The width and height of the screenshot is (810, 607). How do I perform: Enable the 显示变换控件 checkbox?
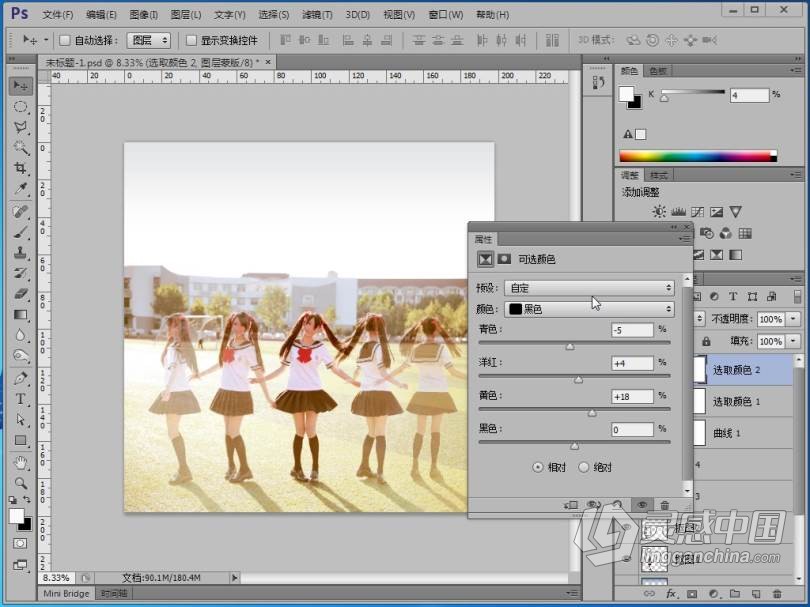pos(191,40)
